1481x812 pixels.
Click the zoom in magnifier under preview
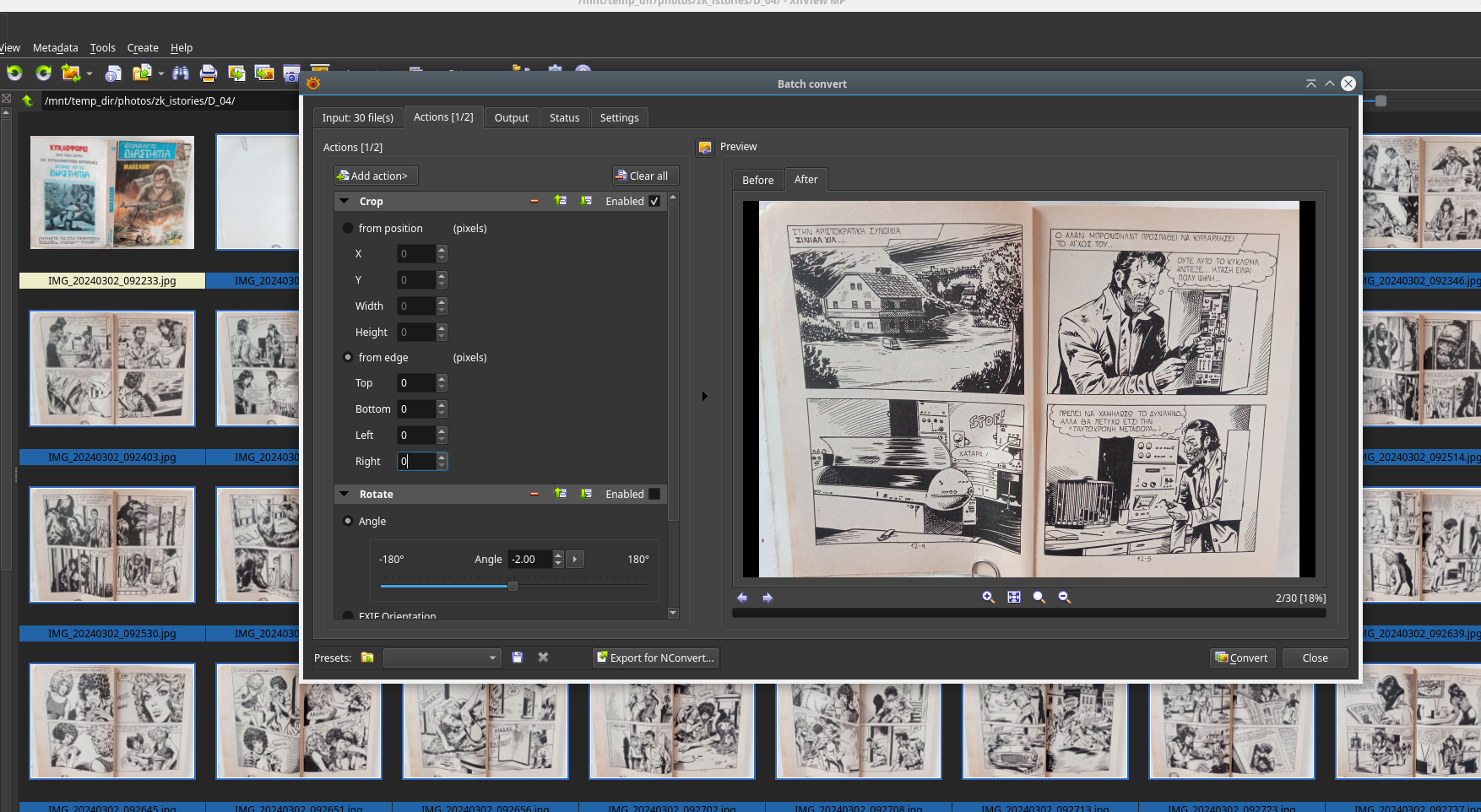[x=988, y=598]
